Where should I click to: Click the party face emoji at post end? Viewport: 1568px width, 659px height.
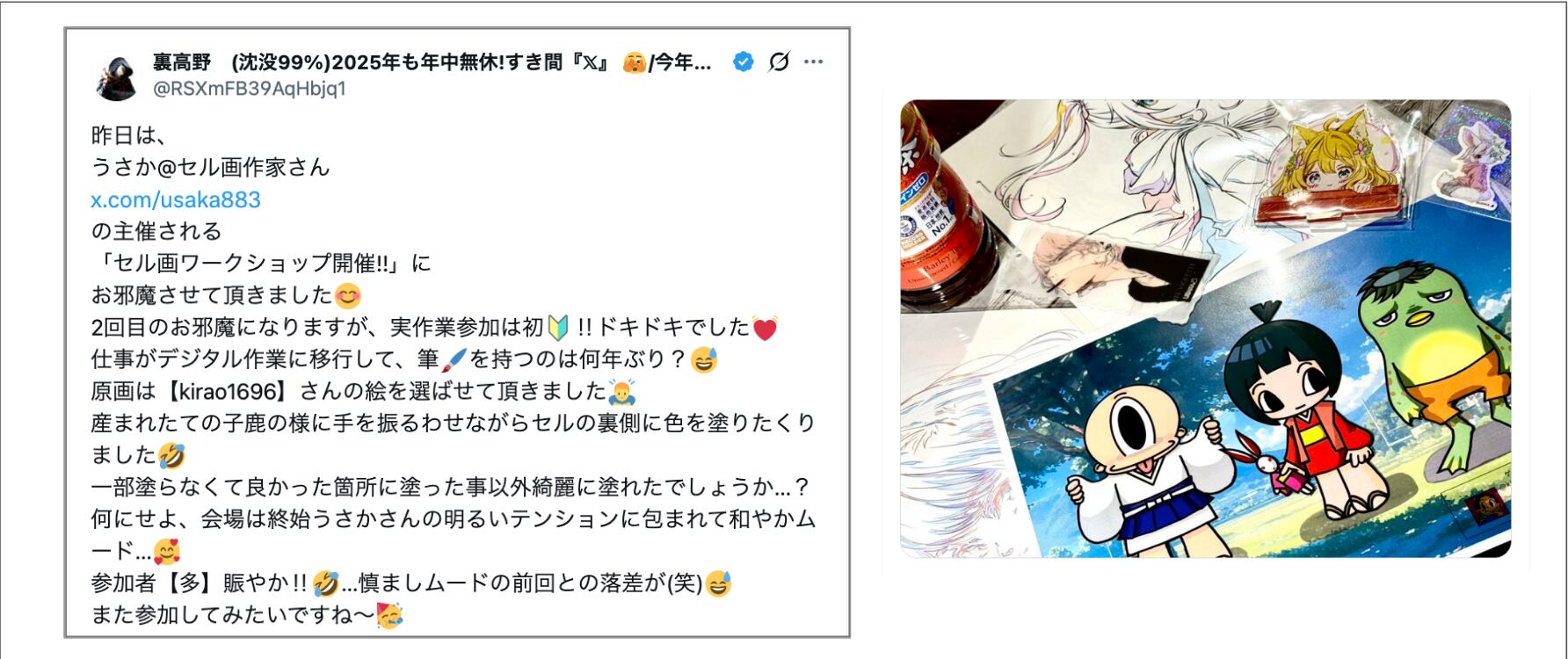pos(389,616)
